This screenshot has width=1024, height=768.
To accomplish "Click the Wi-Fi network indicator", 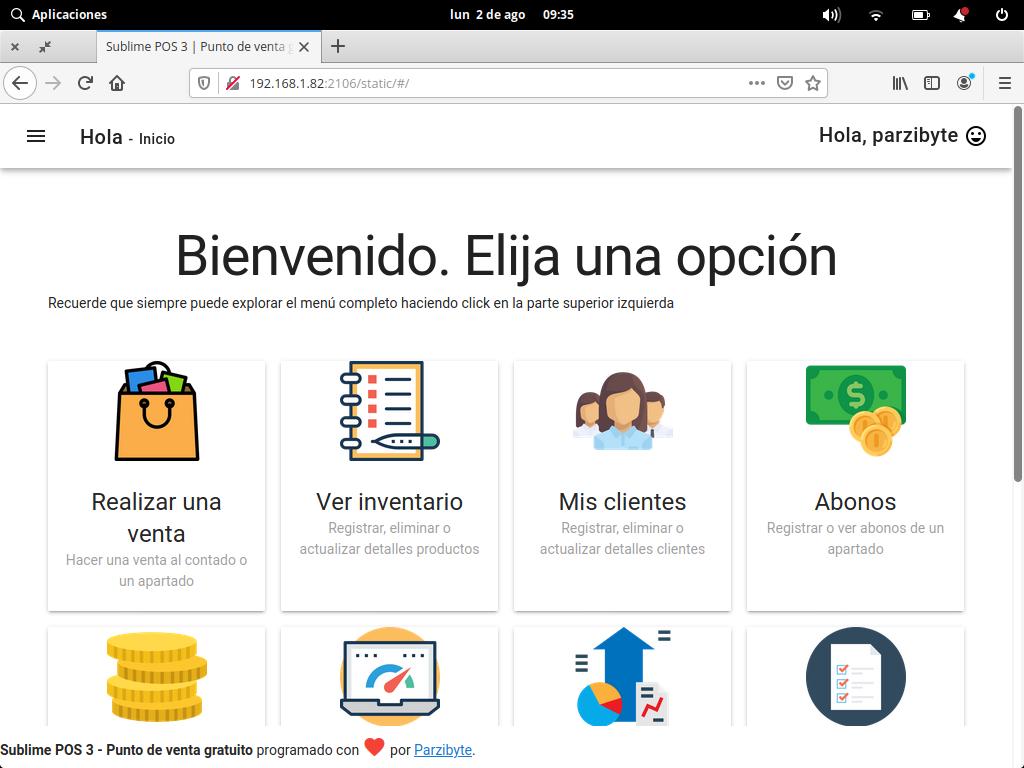I will pos(876,14).
